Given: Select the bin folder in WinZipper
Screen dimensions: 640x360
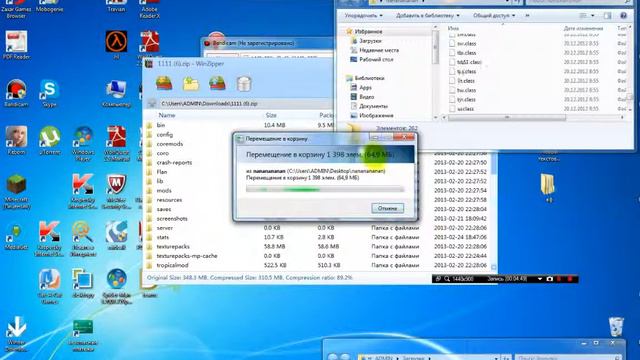Looking at the screenshot, I should 161,125.
